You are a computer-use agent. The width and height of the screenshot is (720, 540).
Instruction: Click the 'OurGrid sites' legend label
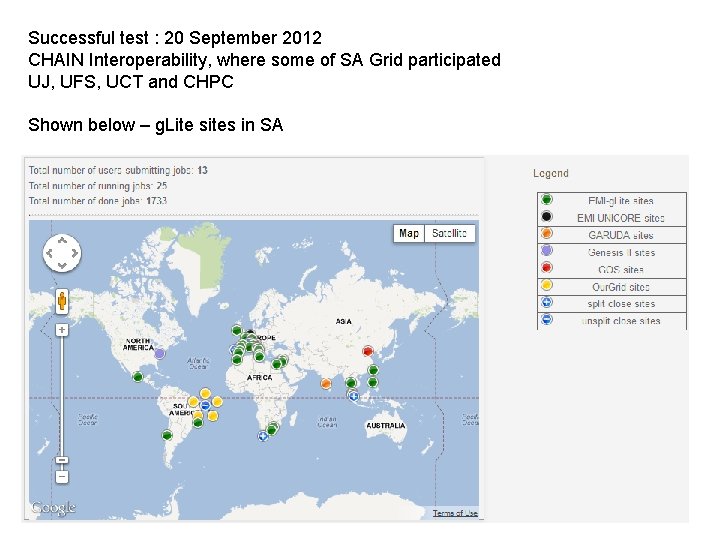pyautogui.click(x=620, y=287)
